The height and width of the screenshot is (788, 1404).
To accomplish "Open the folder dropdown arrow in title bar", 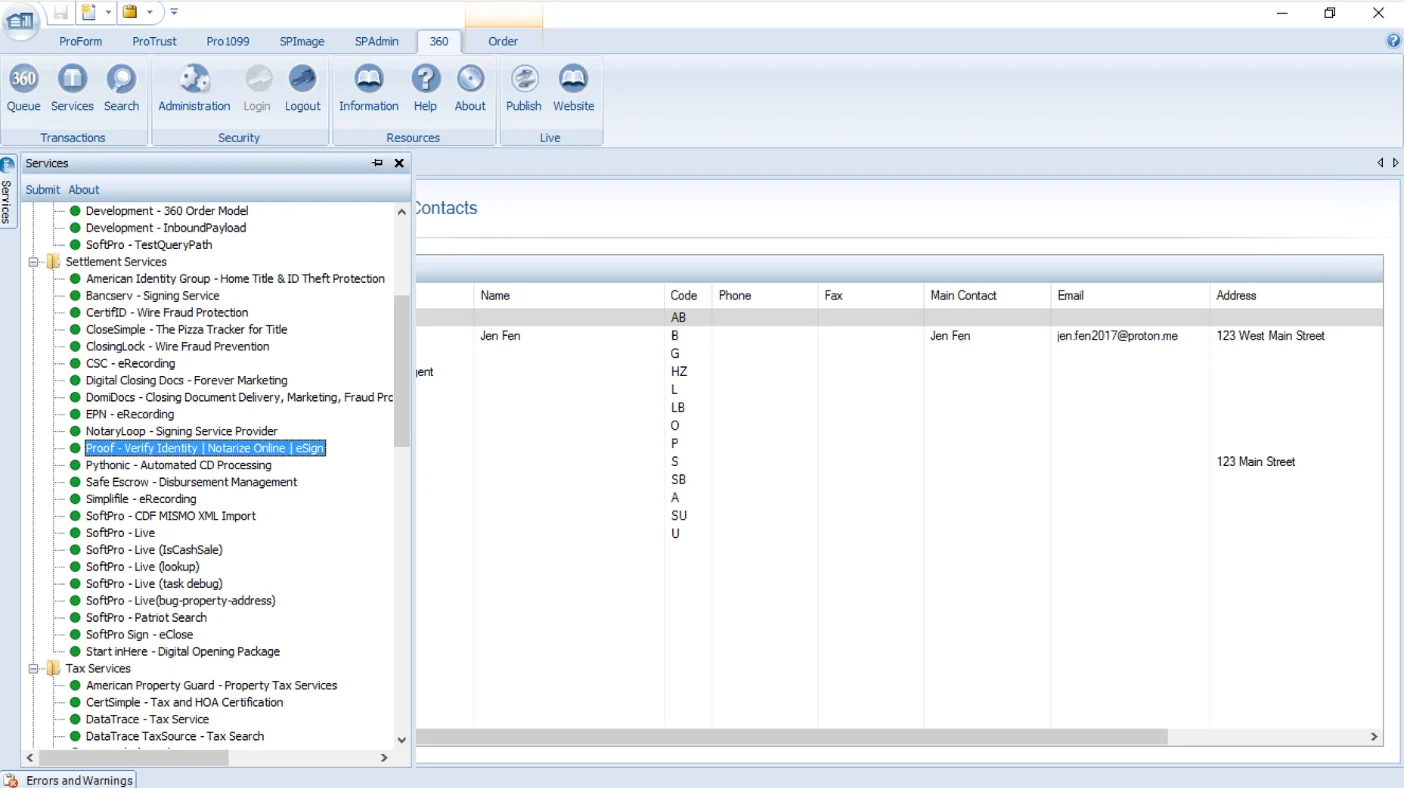I will tap(149, 13).
